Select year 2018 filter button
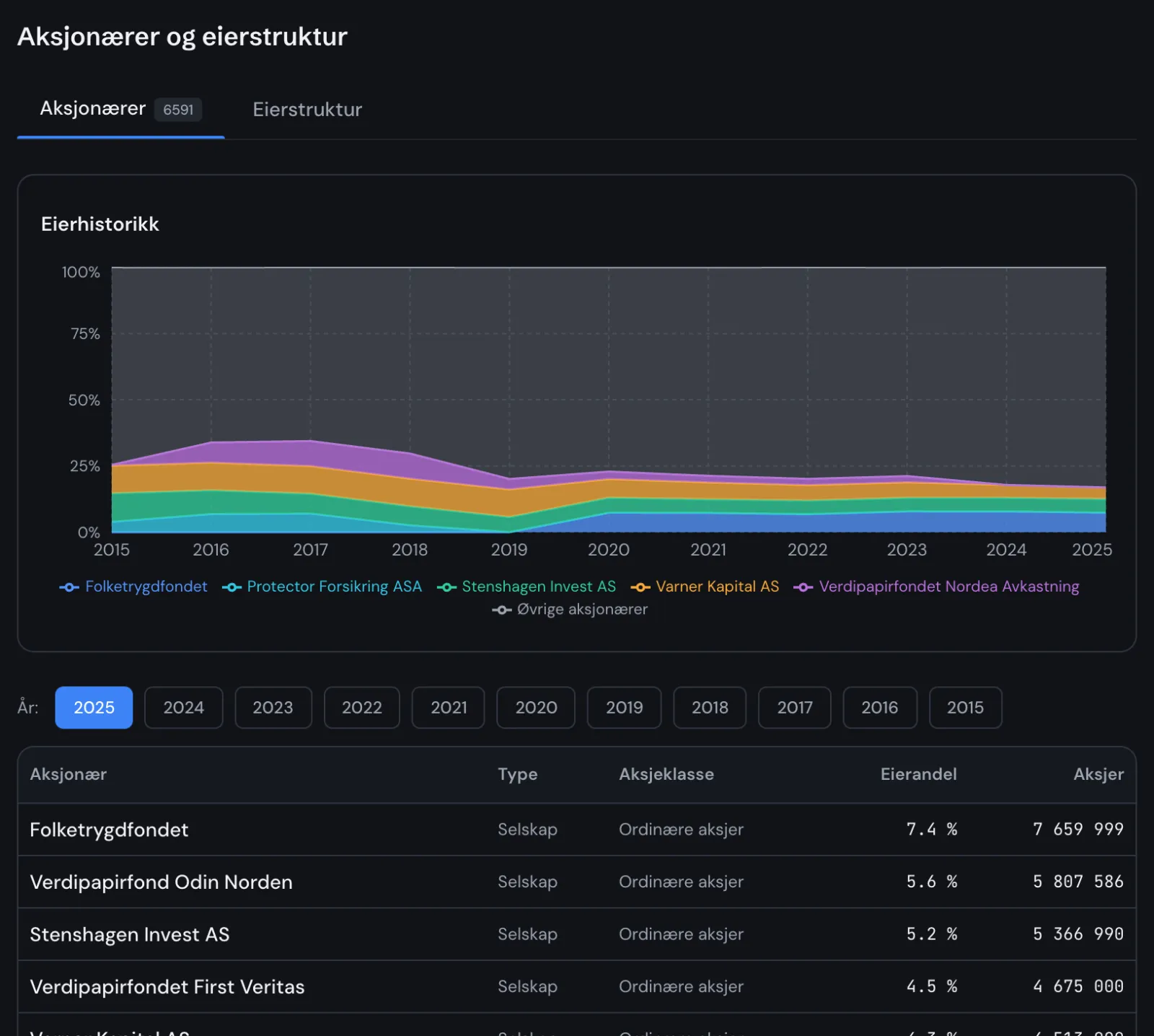This screenshot has width=1154, height=1036. [x=710, y=707]
